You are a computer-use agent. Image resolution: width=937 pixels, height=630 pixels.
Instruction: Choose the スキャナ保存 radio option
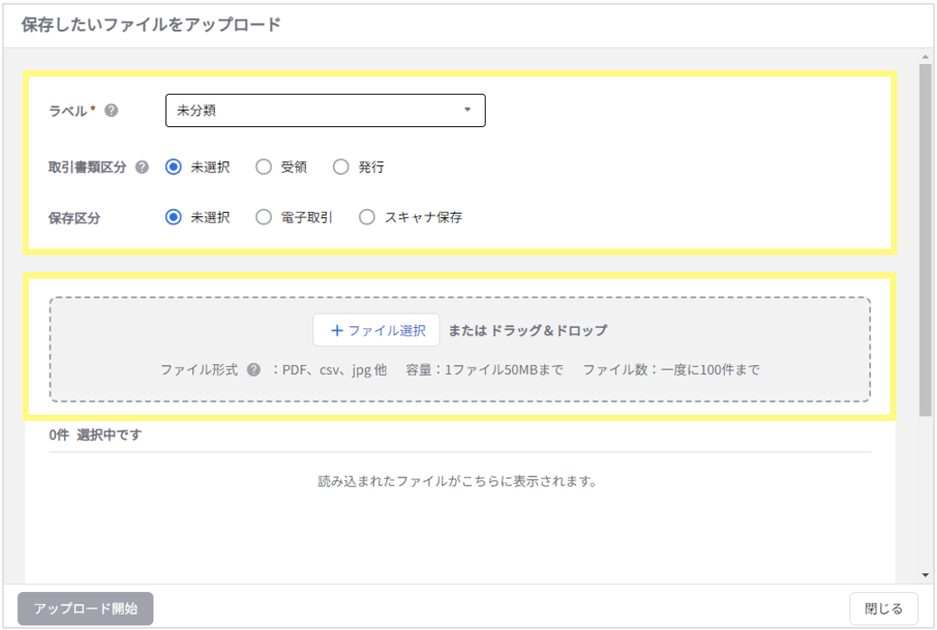[x=367, y=217]
